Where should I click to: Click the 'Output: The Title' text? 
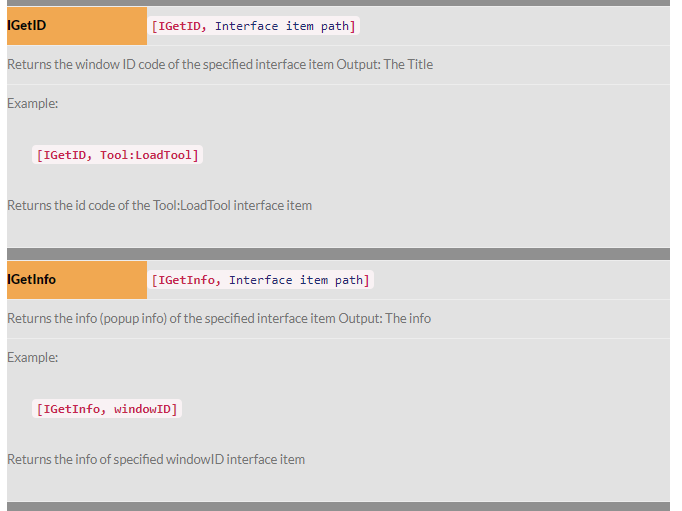(x=385, y=64)
